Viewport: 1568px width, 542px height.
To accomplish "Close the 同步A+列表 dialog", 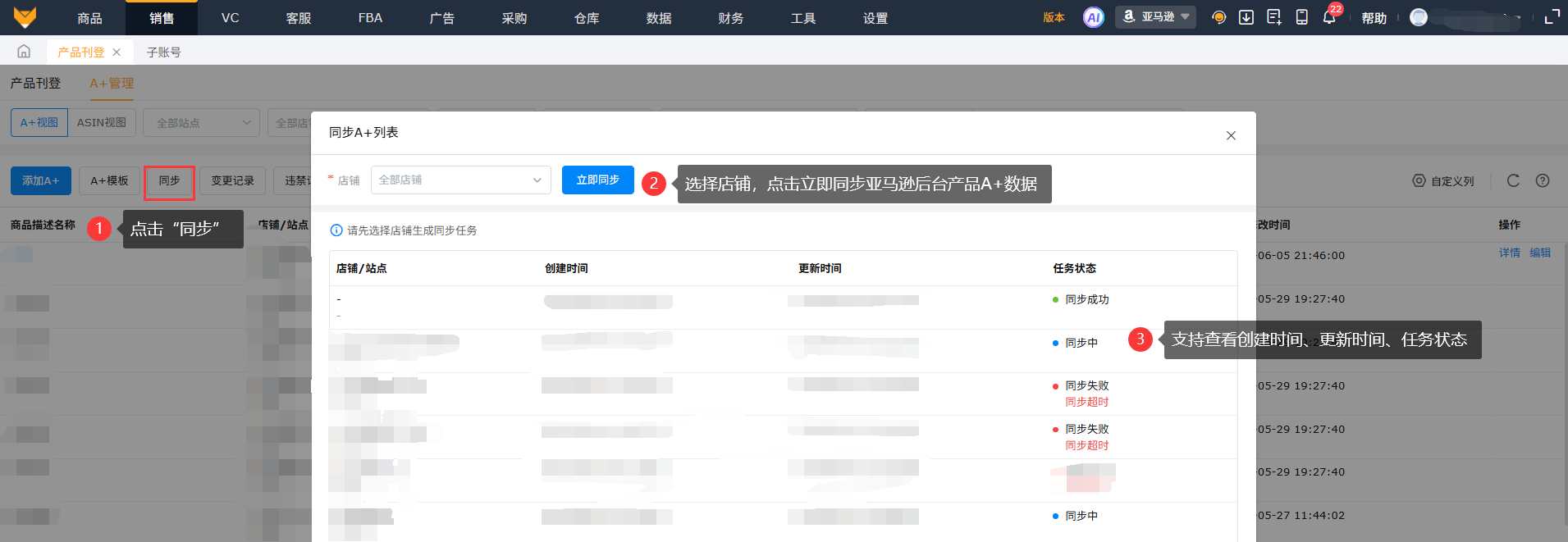I will coord(1231,135).
